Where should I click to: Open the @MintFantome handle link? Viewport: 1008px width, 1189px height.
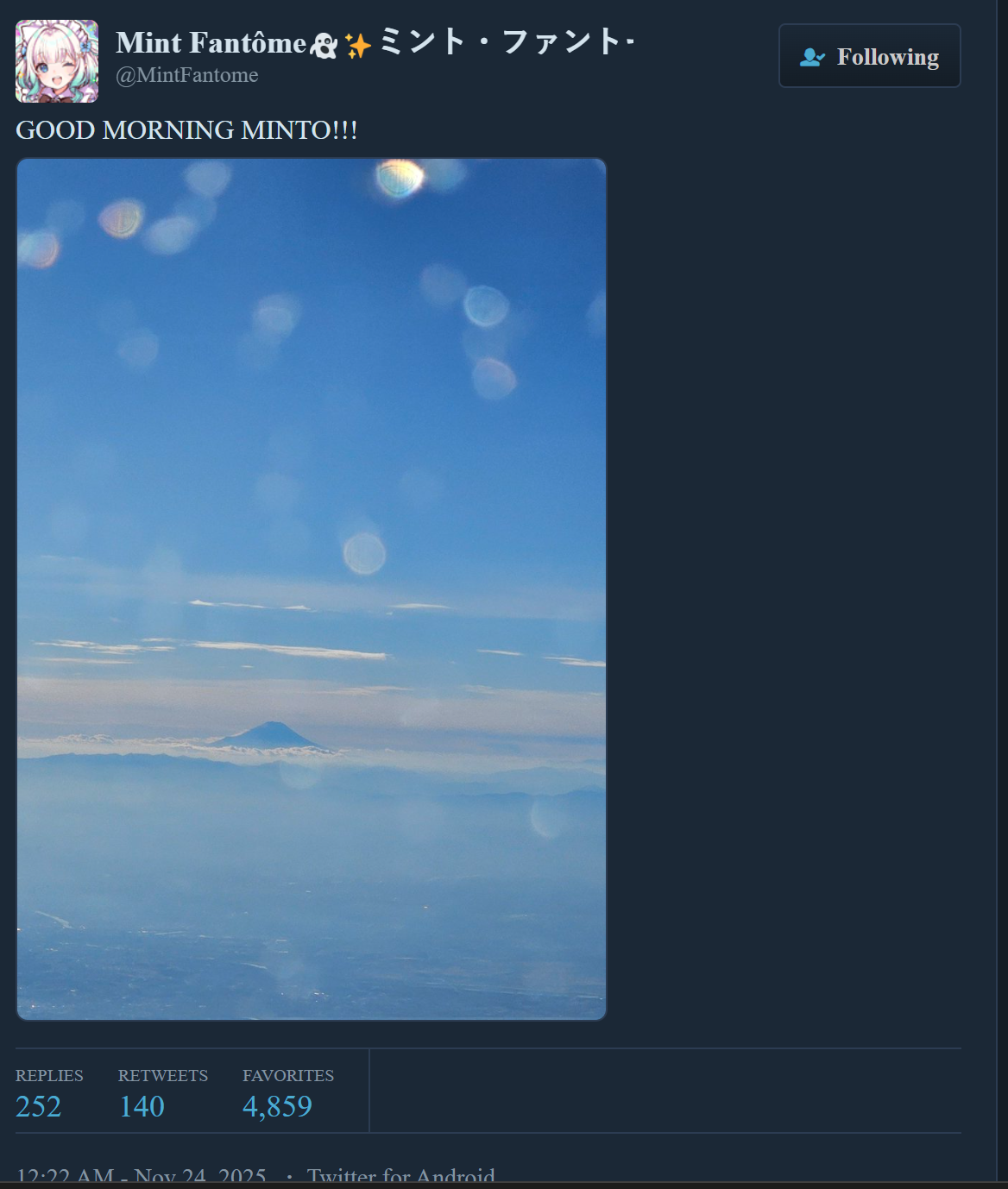coord(187,75)
